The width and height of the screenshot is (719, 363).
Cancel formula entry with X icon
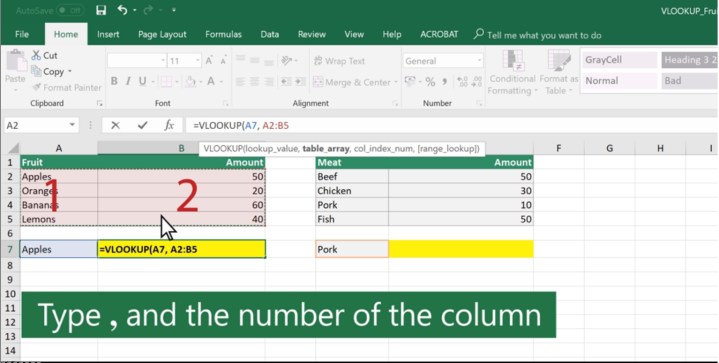[x=116, y=125]
